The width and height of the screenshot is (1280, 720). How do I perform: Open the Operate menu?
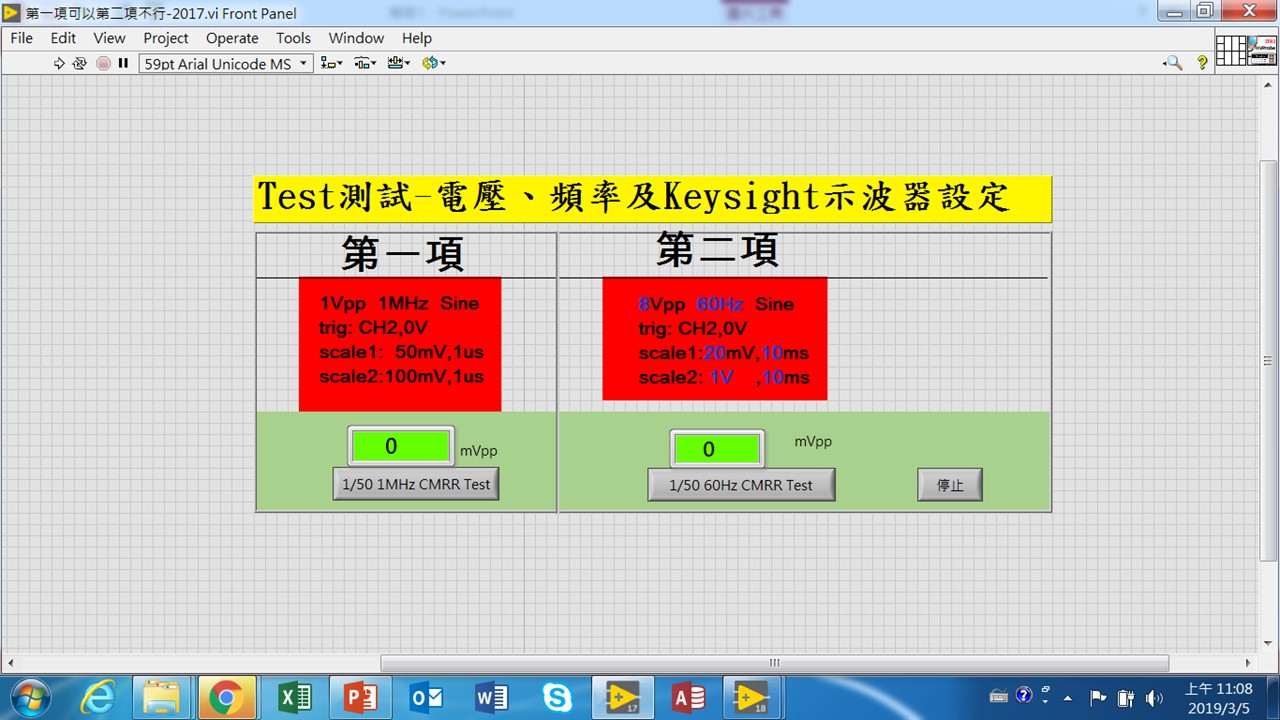232,38
